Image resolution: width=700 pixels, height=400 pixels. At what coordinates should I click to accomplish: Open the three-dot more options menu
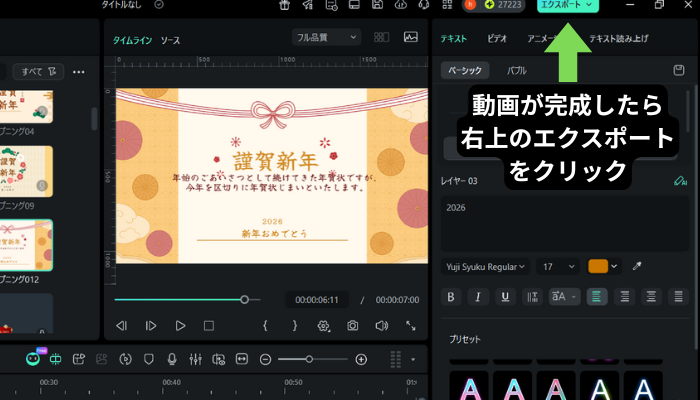tap(79, 72)
